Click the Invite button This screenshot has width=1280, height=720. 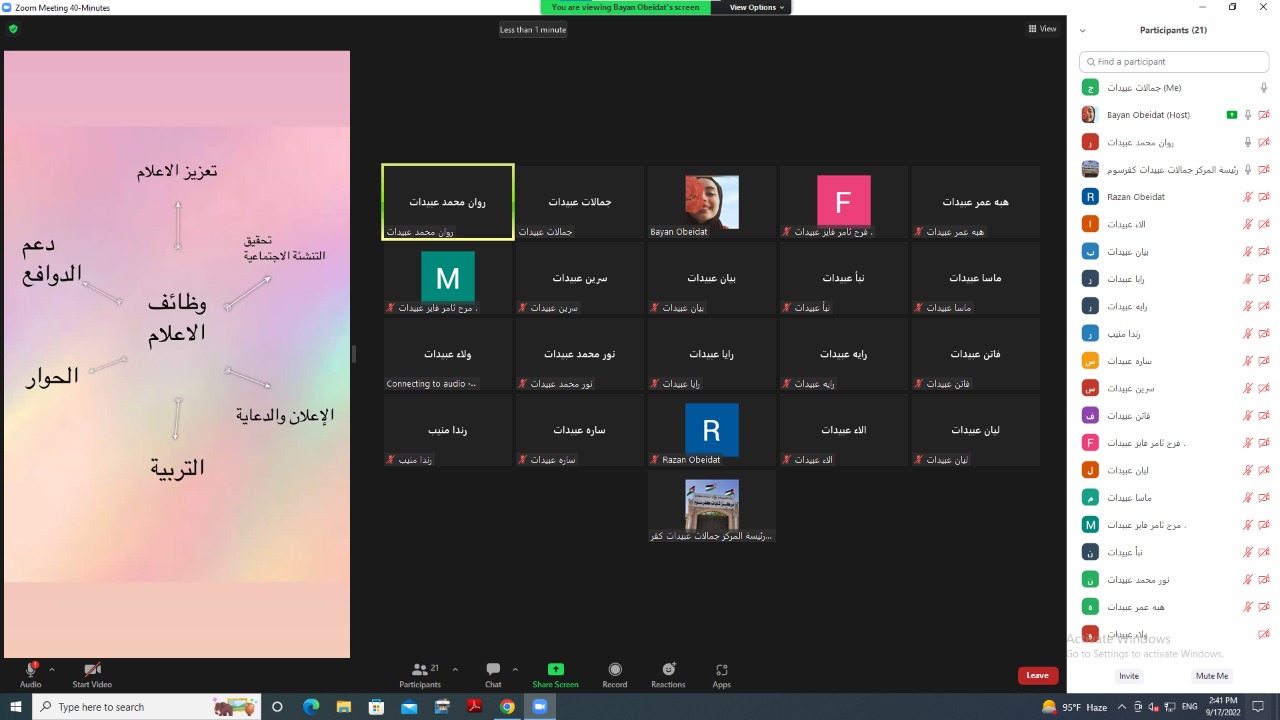click(1129, 676)
